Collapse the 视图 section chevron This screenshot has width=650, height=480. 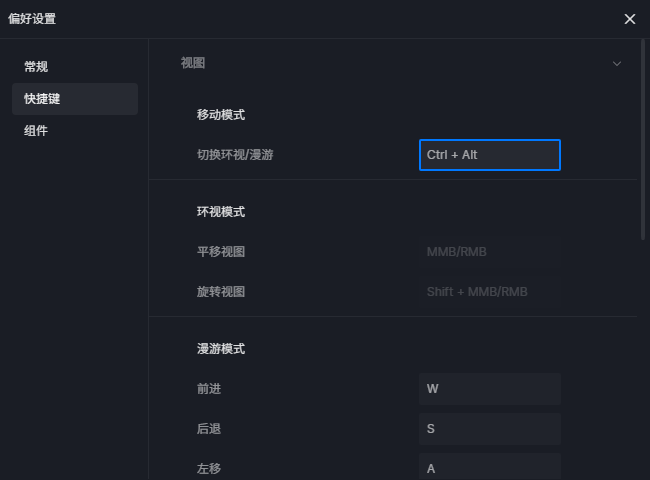tap(617, 64)
